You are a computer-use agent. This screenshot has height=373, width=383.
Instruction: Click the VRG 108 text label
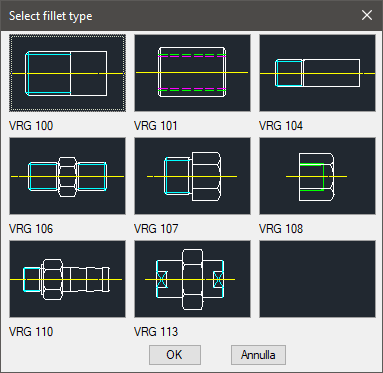coord(281,229)
